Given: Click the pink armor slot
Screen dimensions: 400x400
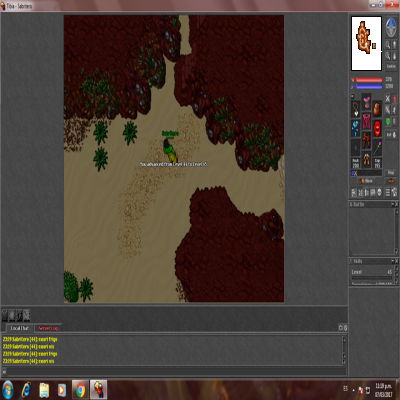Looking at the screenshot, I should point(366,121).
